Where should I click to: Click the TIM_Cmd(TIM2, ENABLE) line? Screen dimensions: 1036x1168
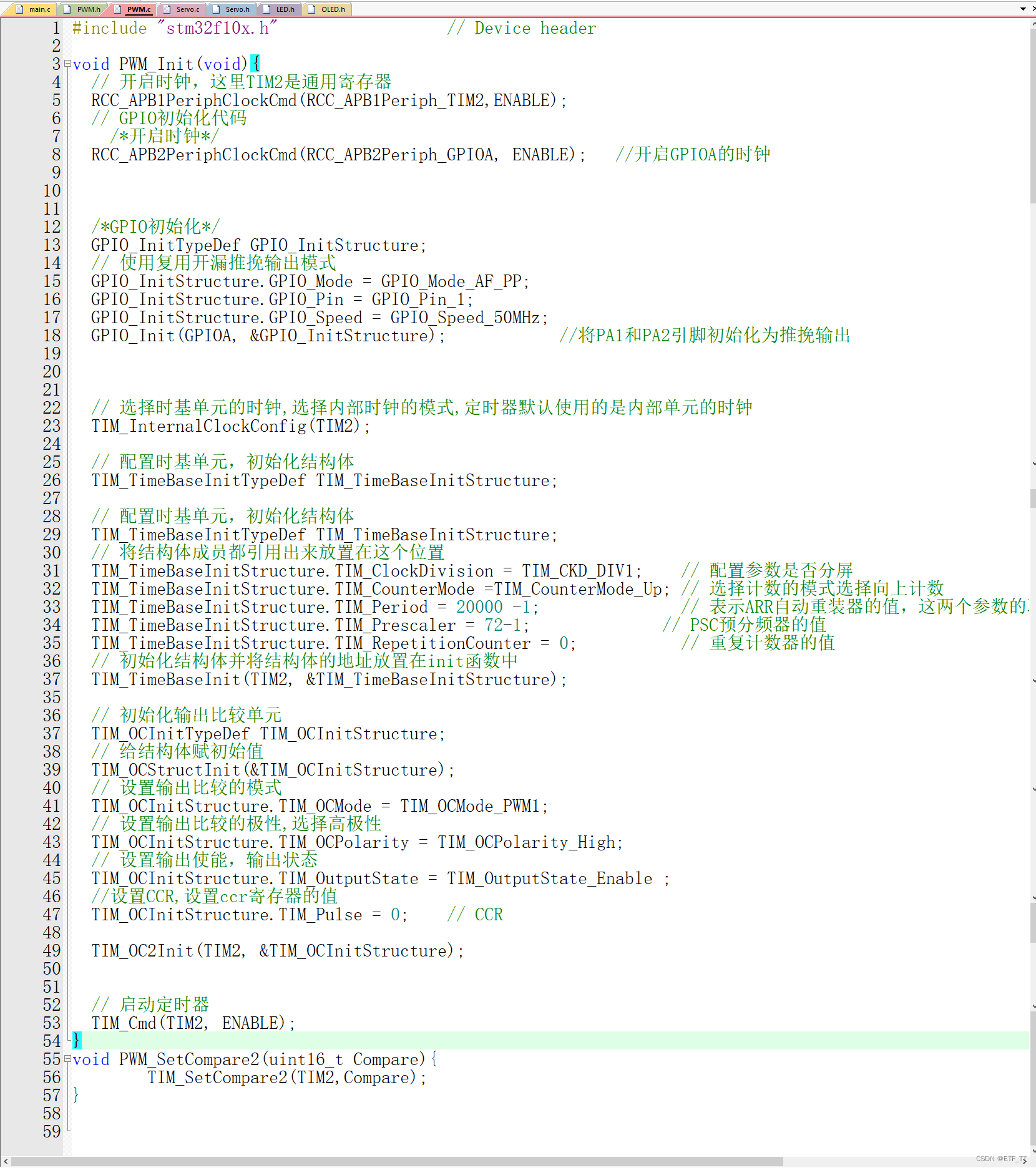coord(193,1023)
